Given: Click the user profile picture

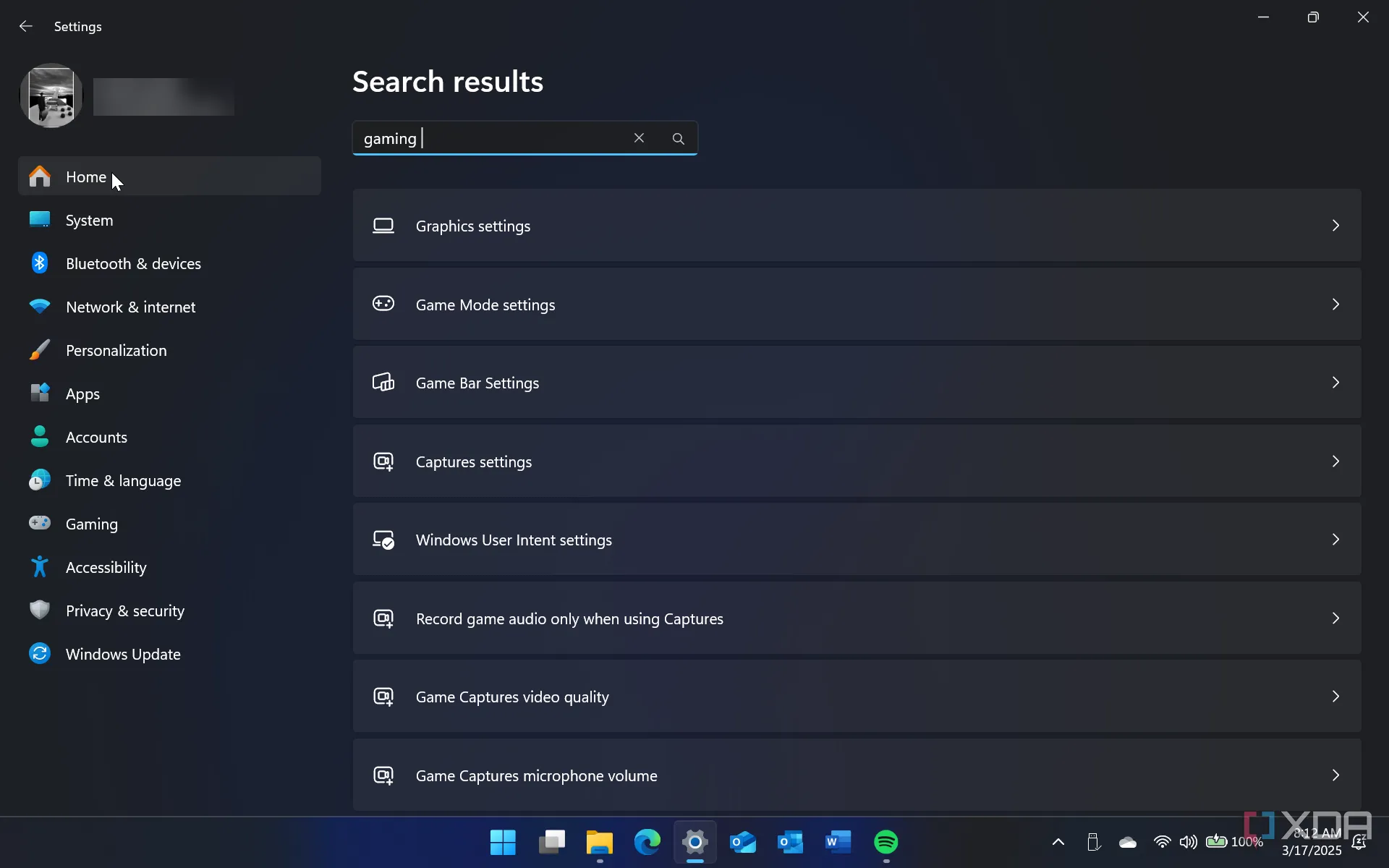Looking at the screenshot, I should [51, 95].
